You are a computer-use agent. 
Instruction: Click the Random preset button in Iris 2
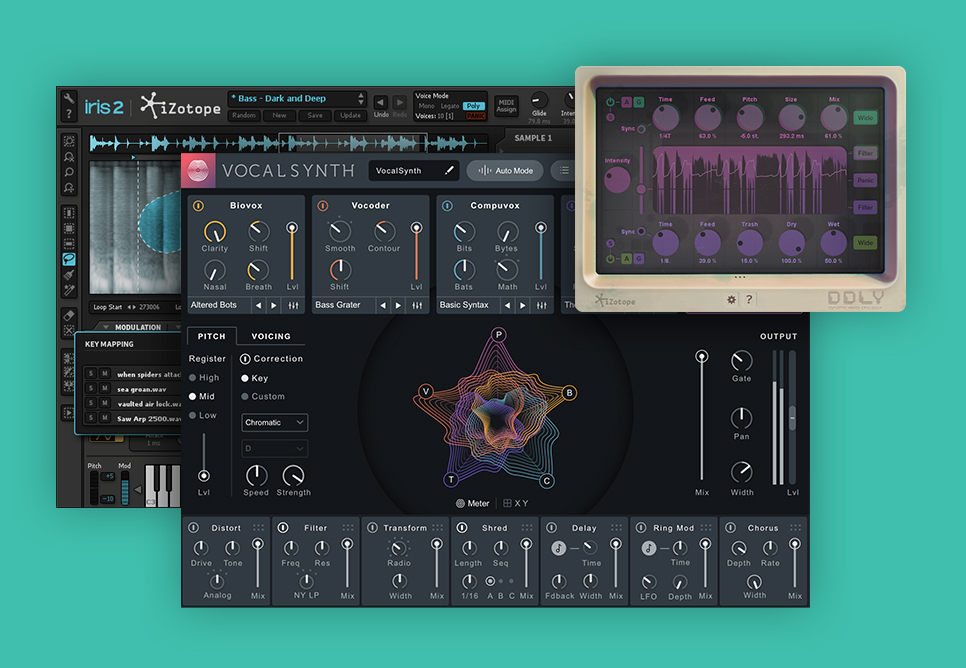(244, 115)
